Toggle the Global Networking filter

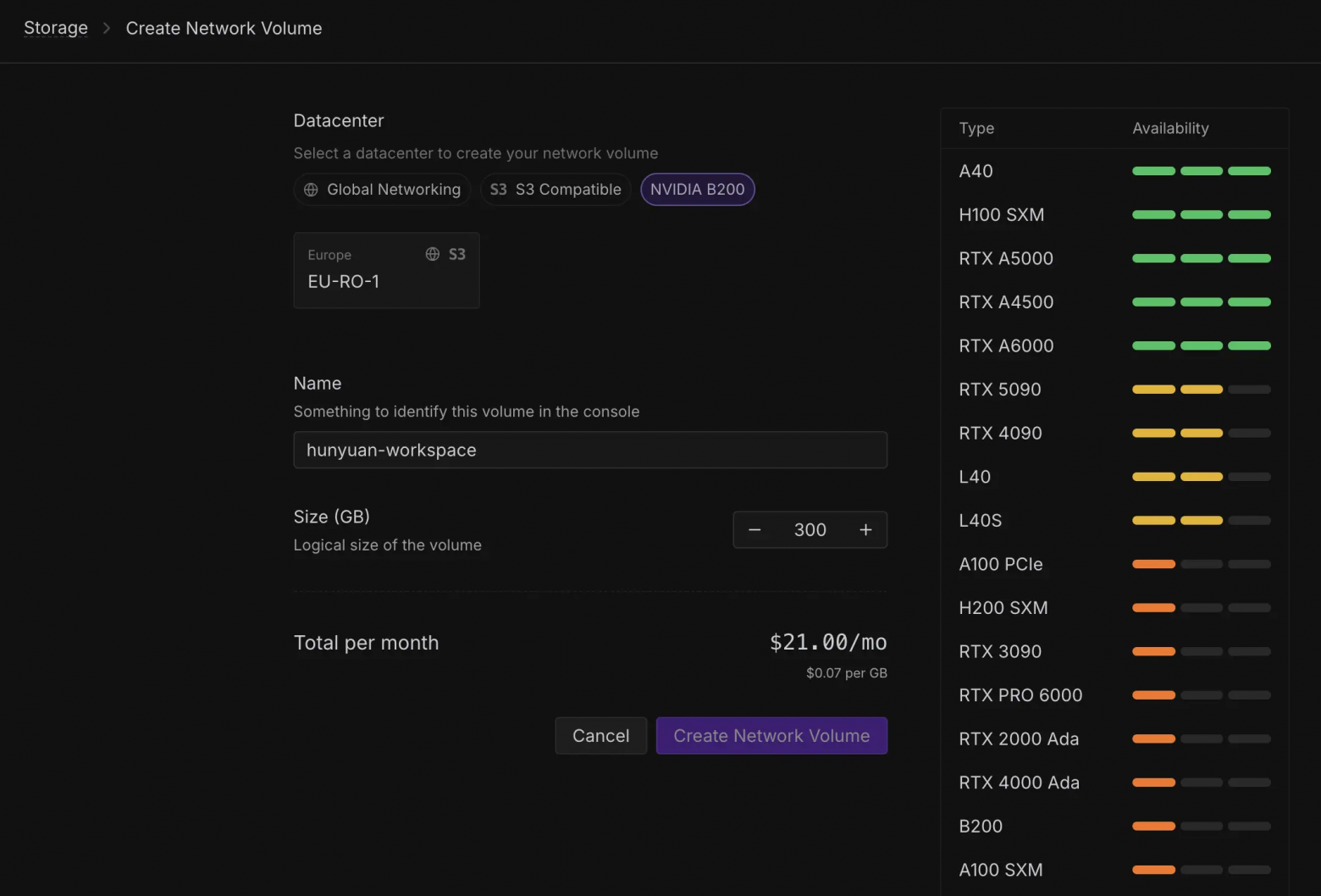pyautogui.click(x=382, y=189)
